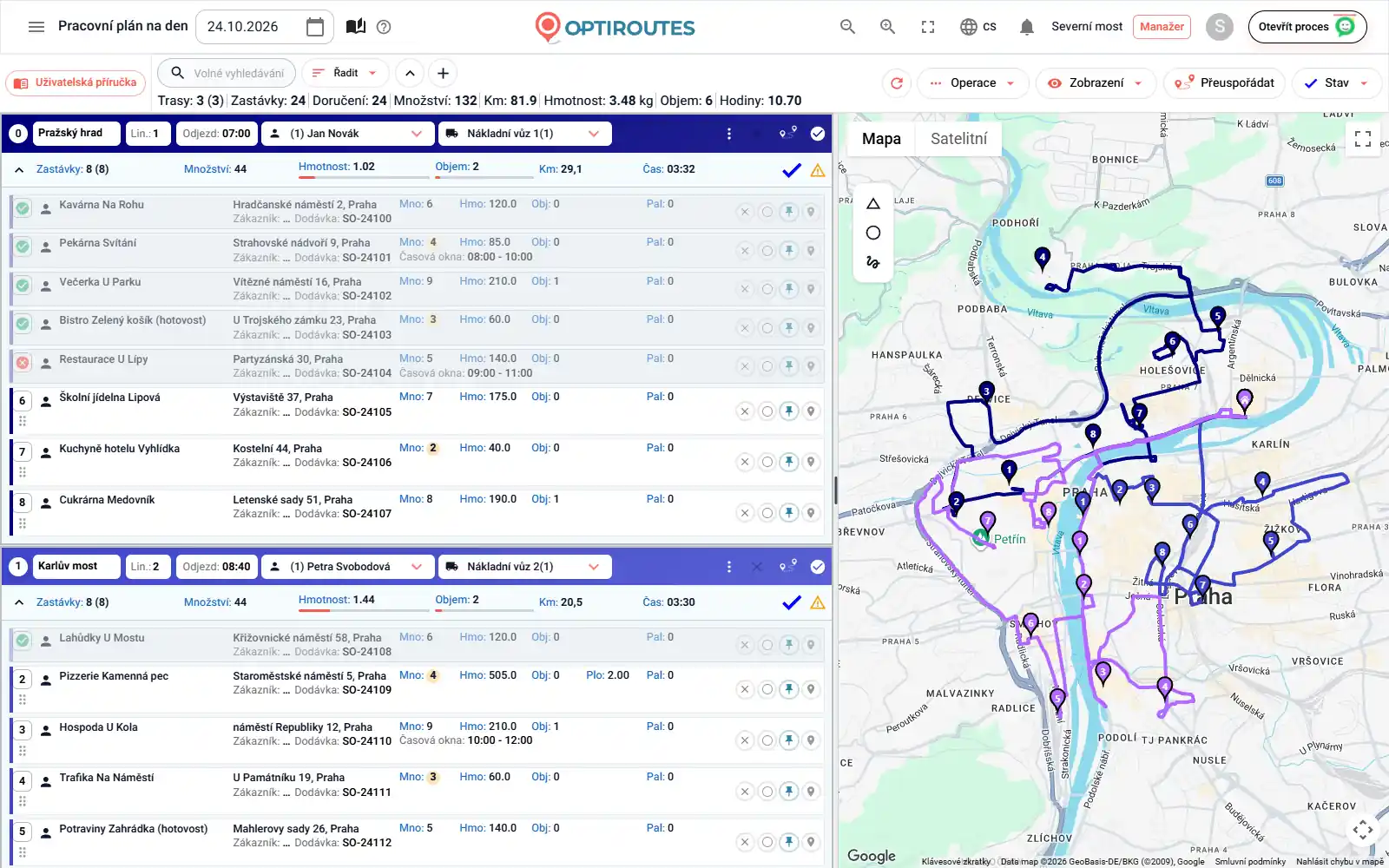
Task: Open the hamburger main menu
Action: point(36,27)
